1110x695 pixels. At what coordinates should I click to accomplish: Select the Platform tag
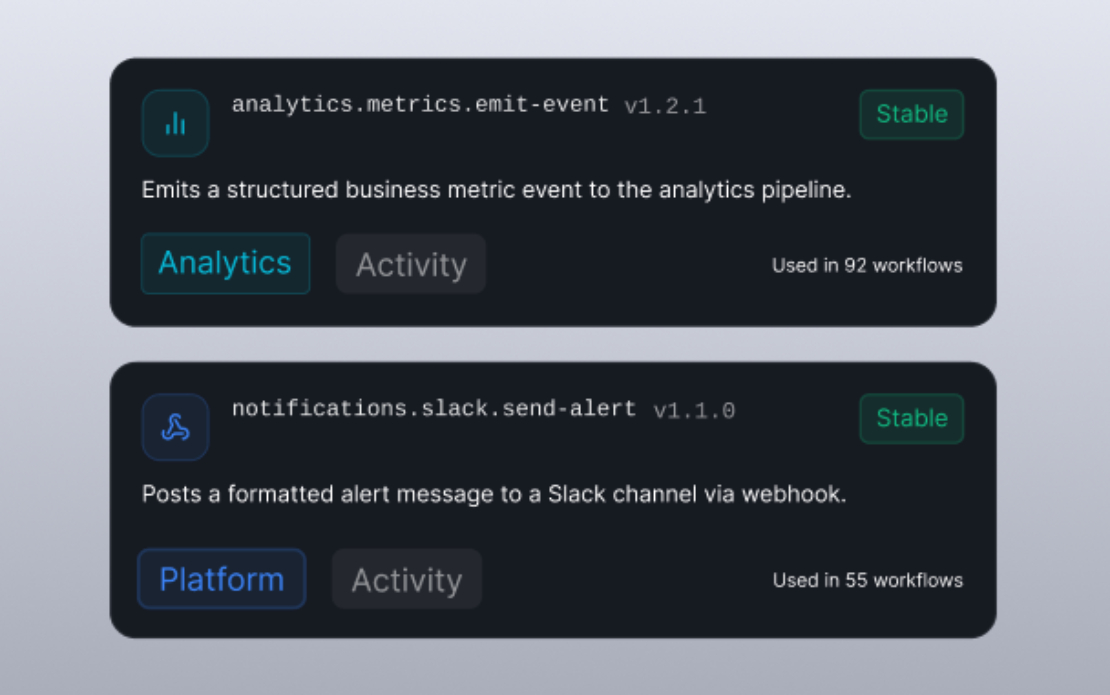tap(222, 579)
